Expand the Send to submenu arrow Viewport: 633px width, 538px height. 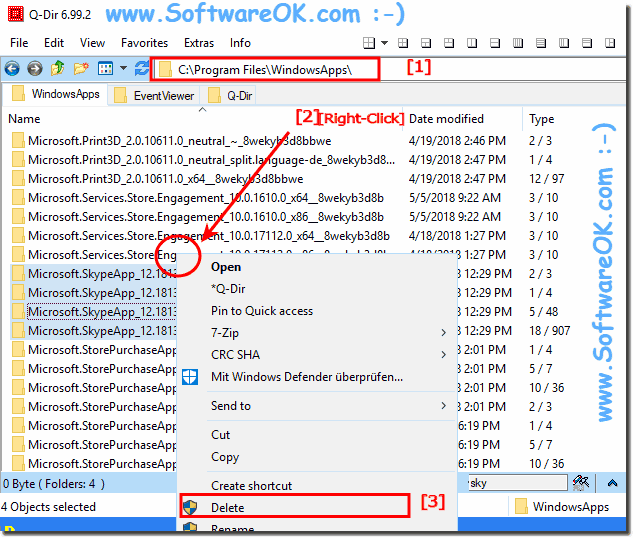[443, 406]
